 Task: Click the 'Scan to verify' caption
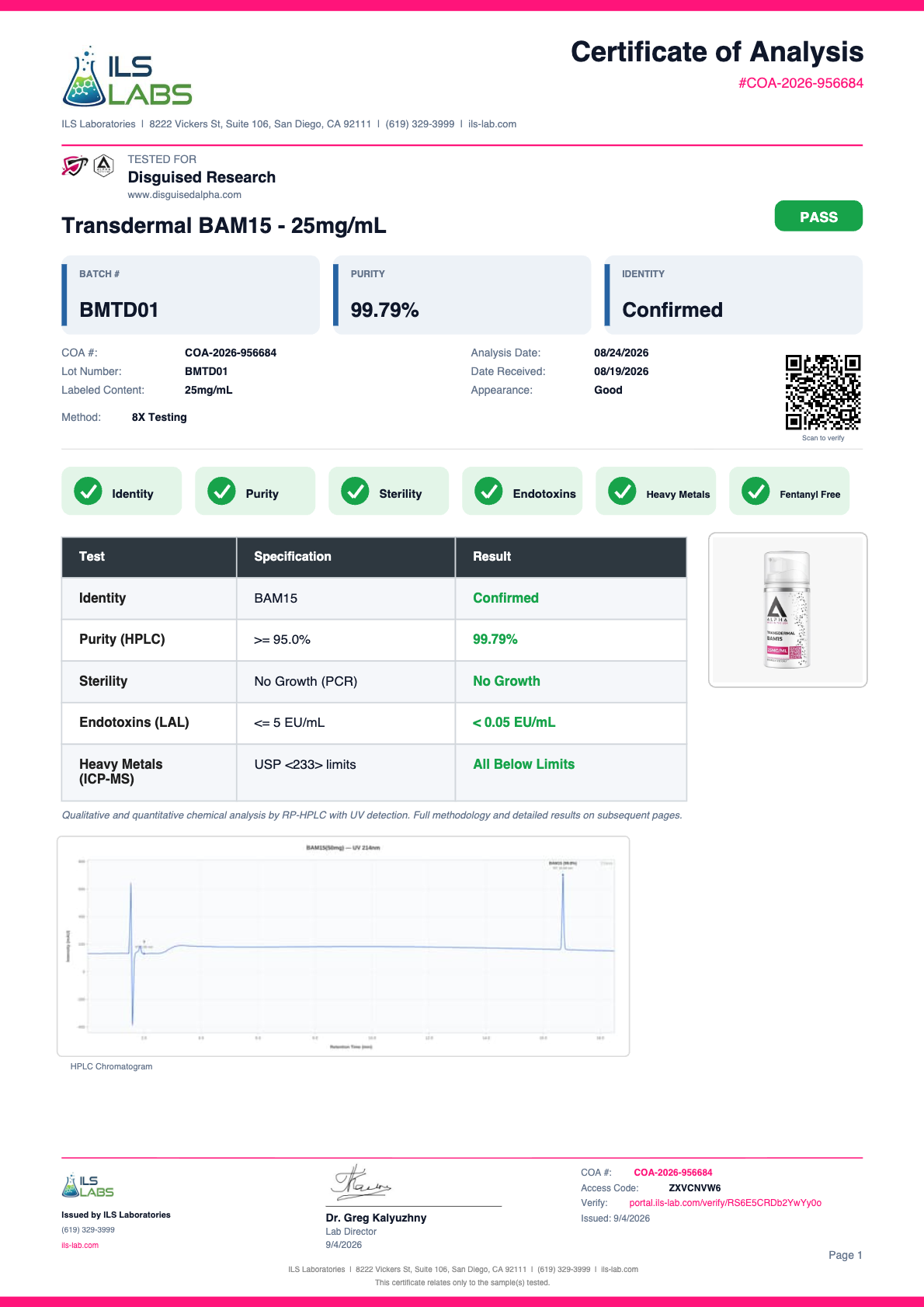(823, 438)
